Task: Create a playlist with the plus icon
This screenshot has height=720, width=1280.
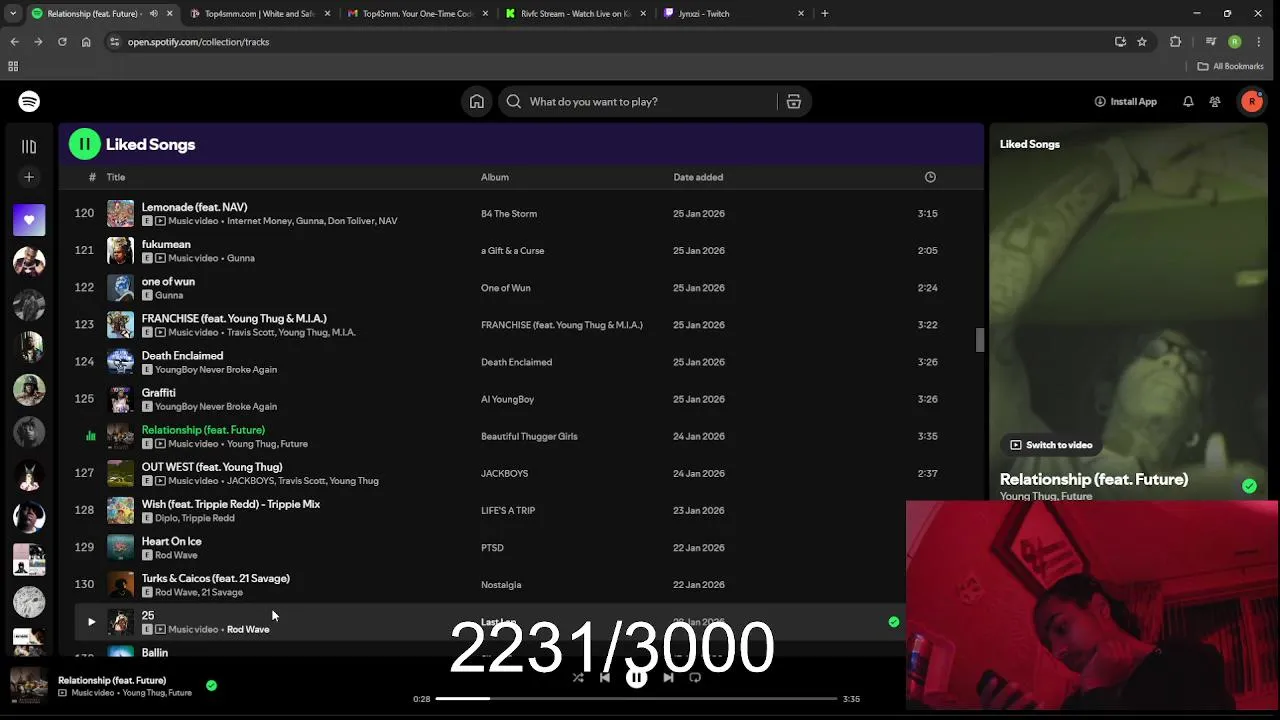Action: click(29, 177)
